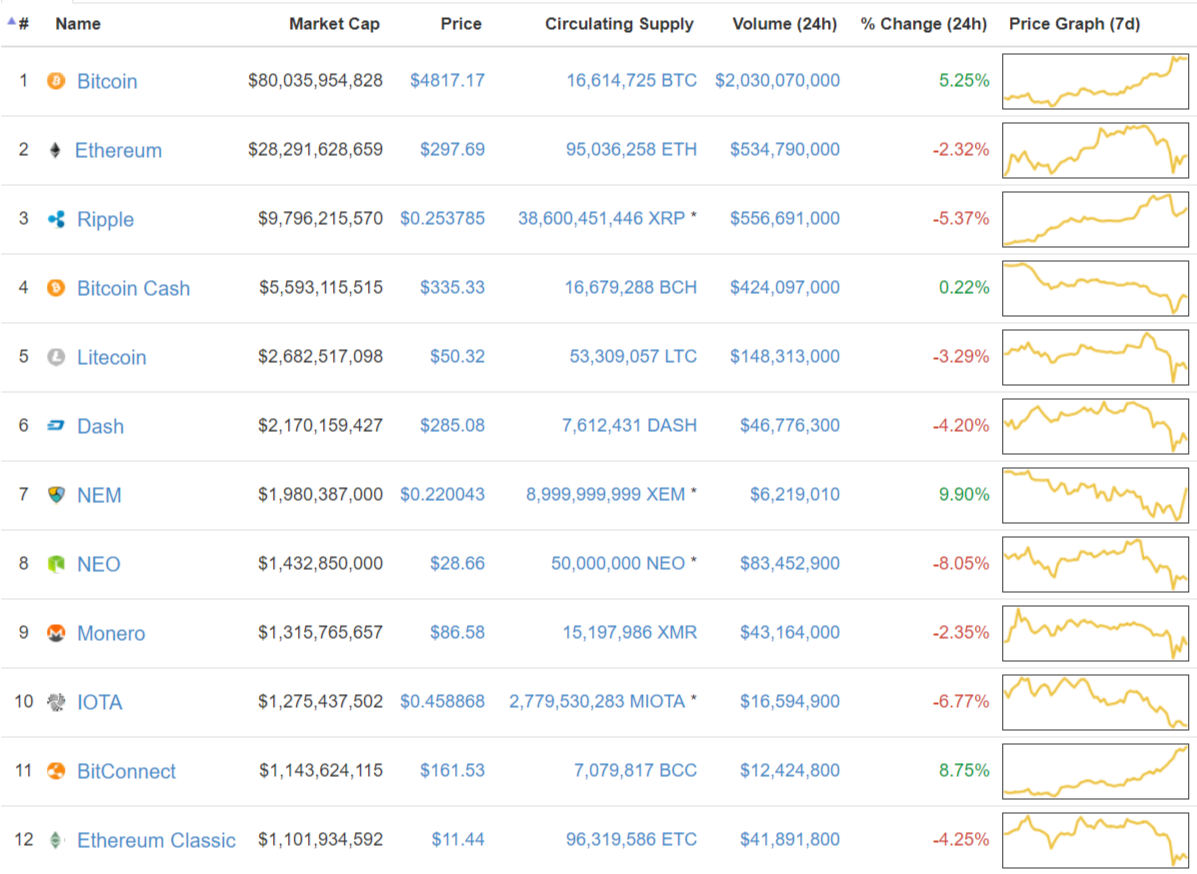Sort table by Volume (24h) header
1197x874 pixels.
(x=784, y=24)
